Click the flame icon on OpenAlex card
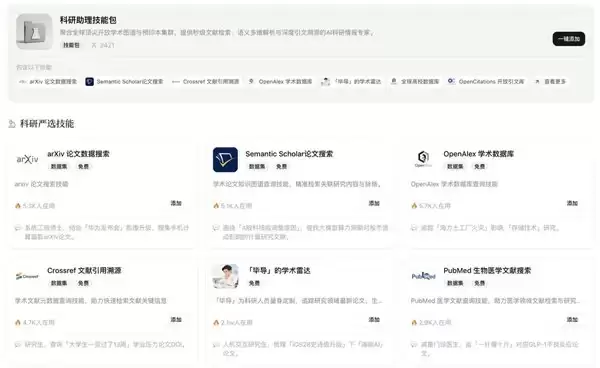The image size is (600, 368). [x=414, y=206]
